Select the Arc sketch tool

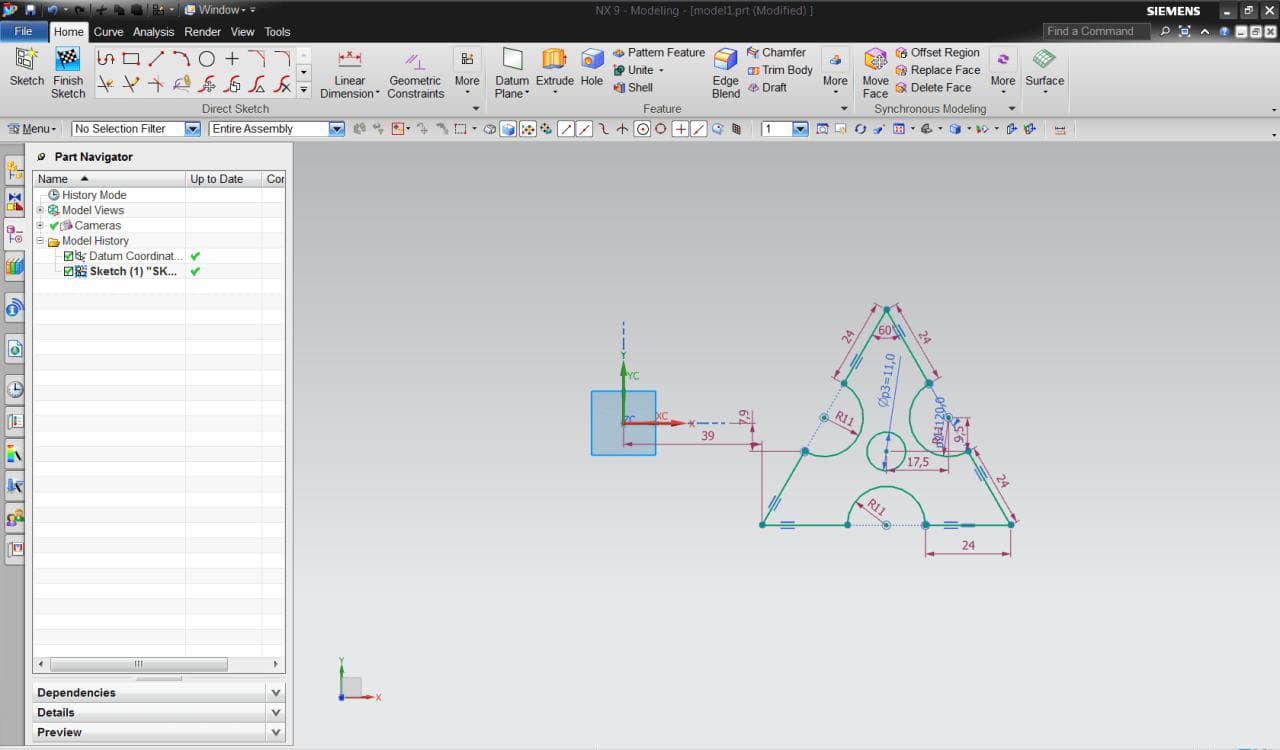(x=181, y=59)
